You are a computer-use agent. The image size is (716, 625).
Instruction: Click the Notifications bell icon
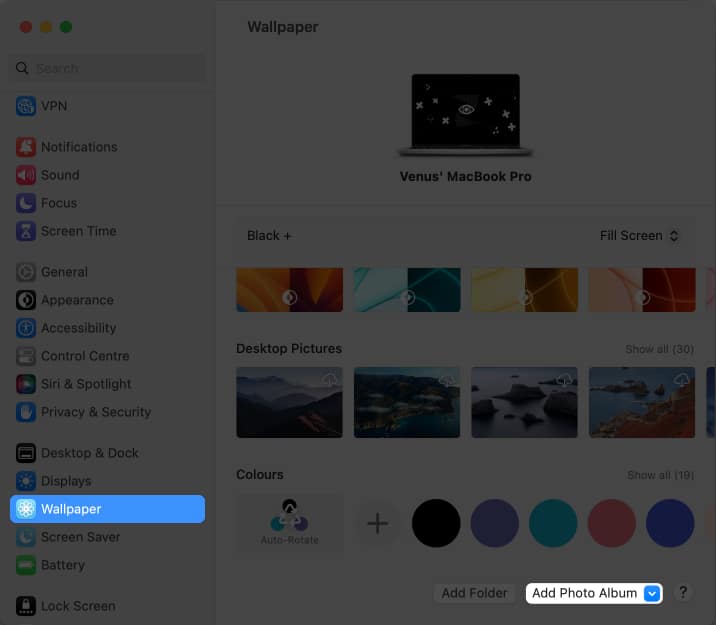26,147
